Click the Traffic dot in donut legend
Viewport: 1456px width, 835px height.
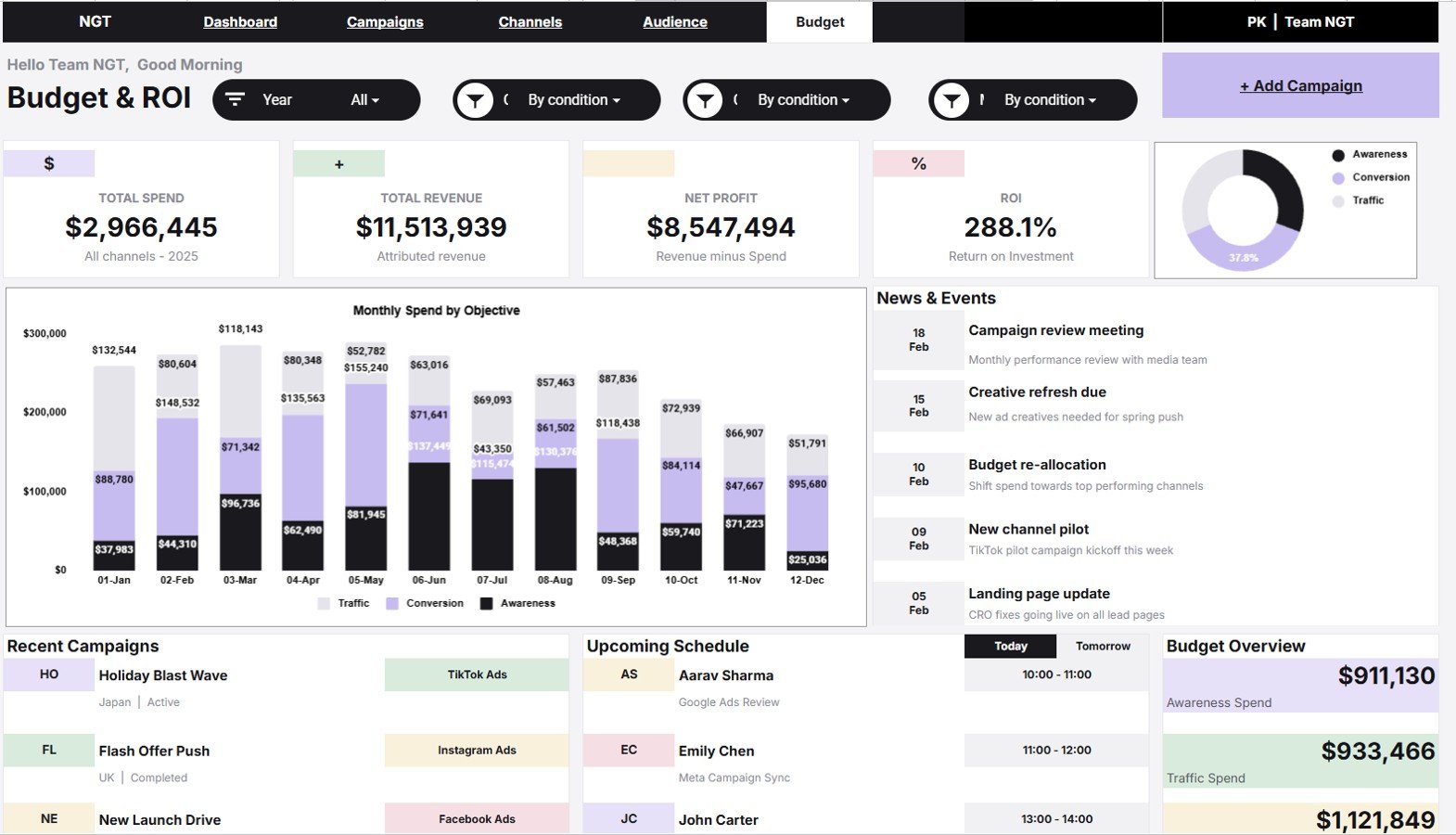(x=1338, y=201)
